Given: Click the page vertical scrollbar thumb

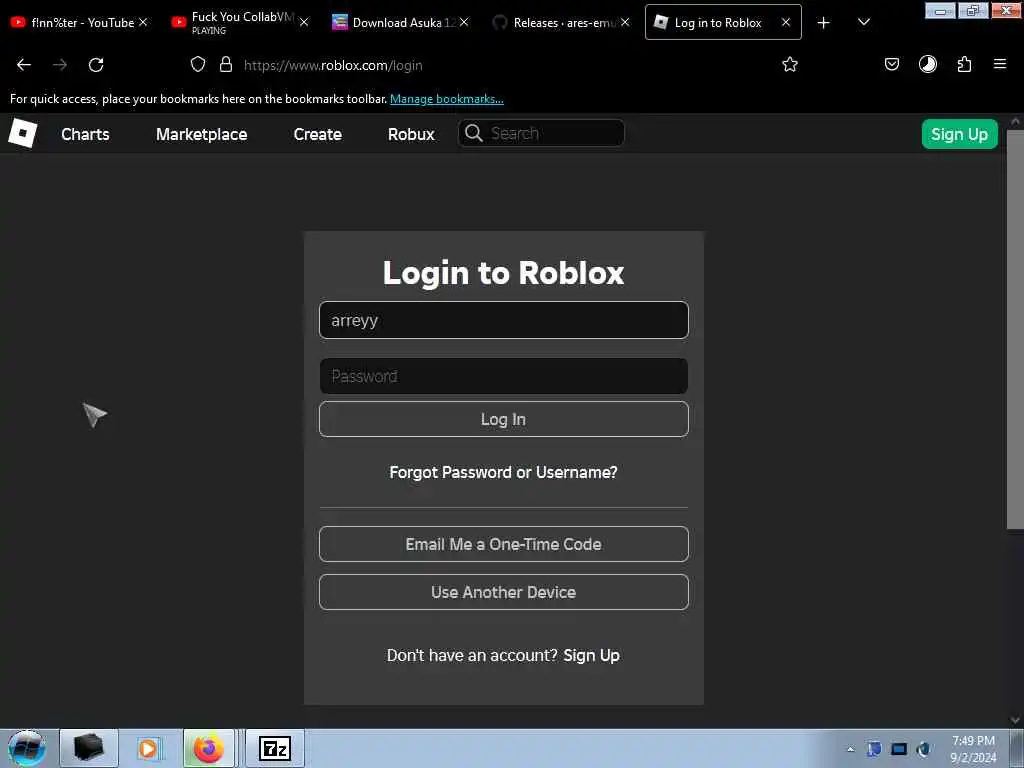Looking at the screenshot, I should [1015, 328].
